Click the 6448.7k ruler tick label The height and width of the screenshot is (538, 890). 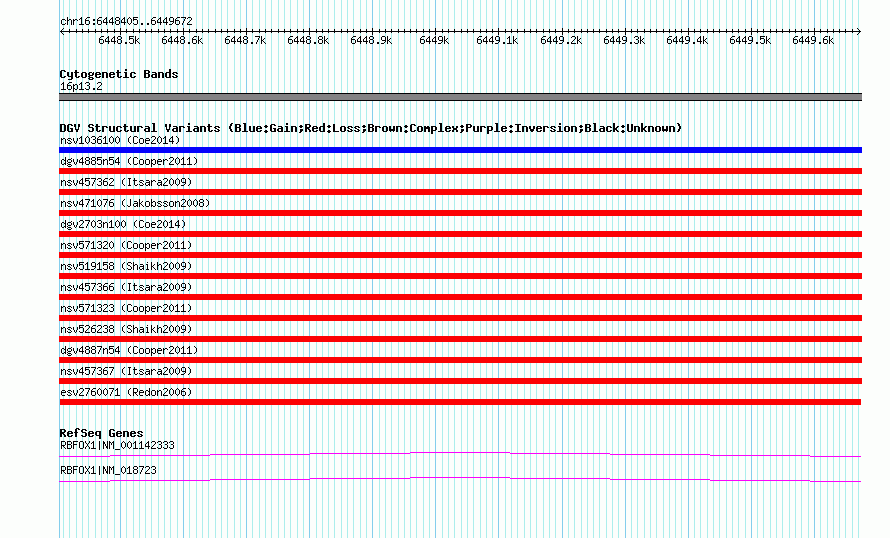[x=245, y=41]
